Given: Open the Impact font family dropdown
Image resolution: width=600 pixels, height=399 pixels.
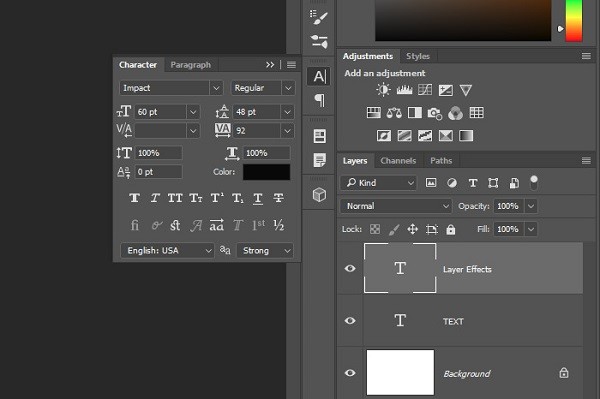Looking at the screenshot, I should (x=216, y=88).
